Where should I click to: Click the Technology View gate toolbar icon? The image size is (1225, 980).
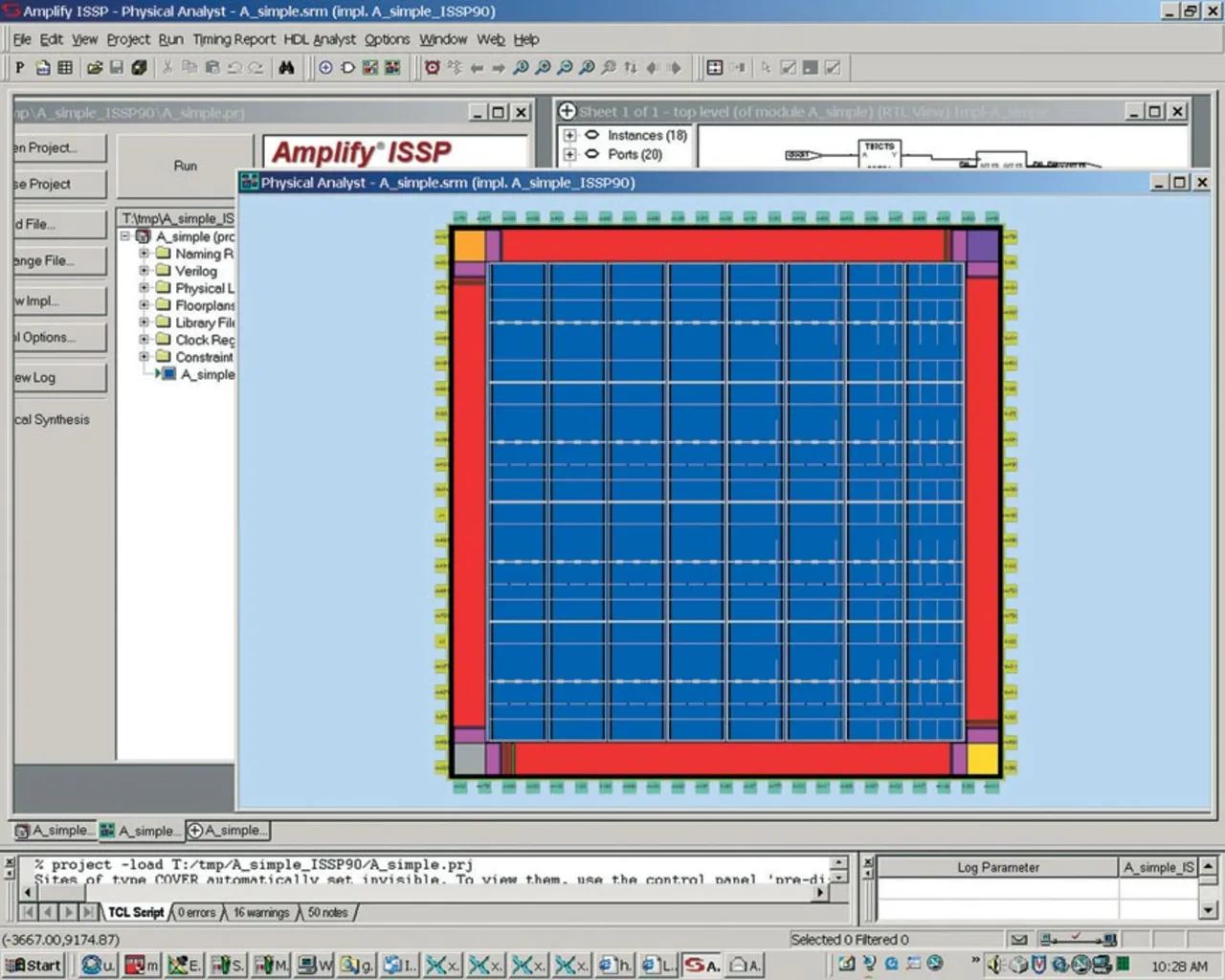pos(347,68)
